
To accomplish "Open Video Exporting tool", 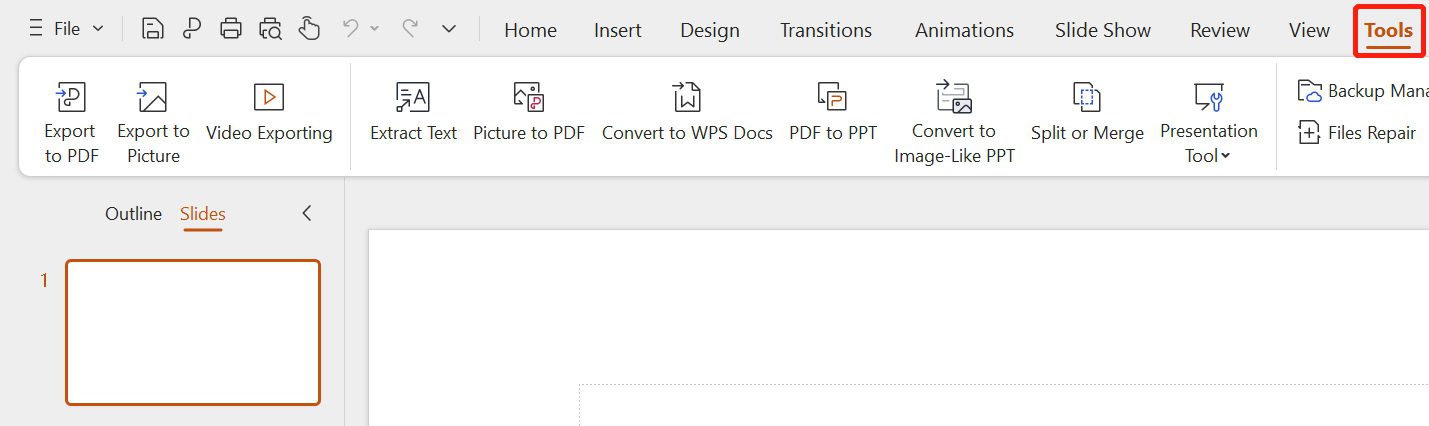I will [x=269, y=98].
